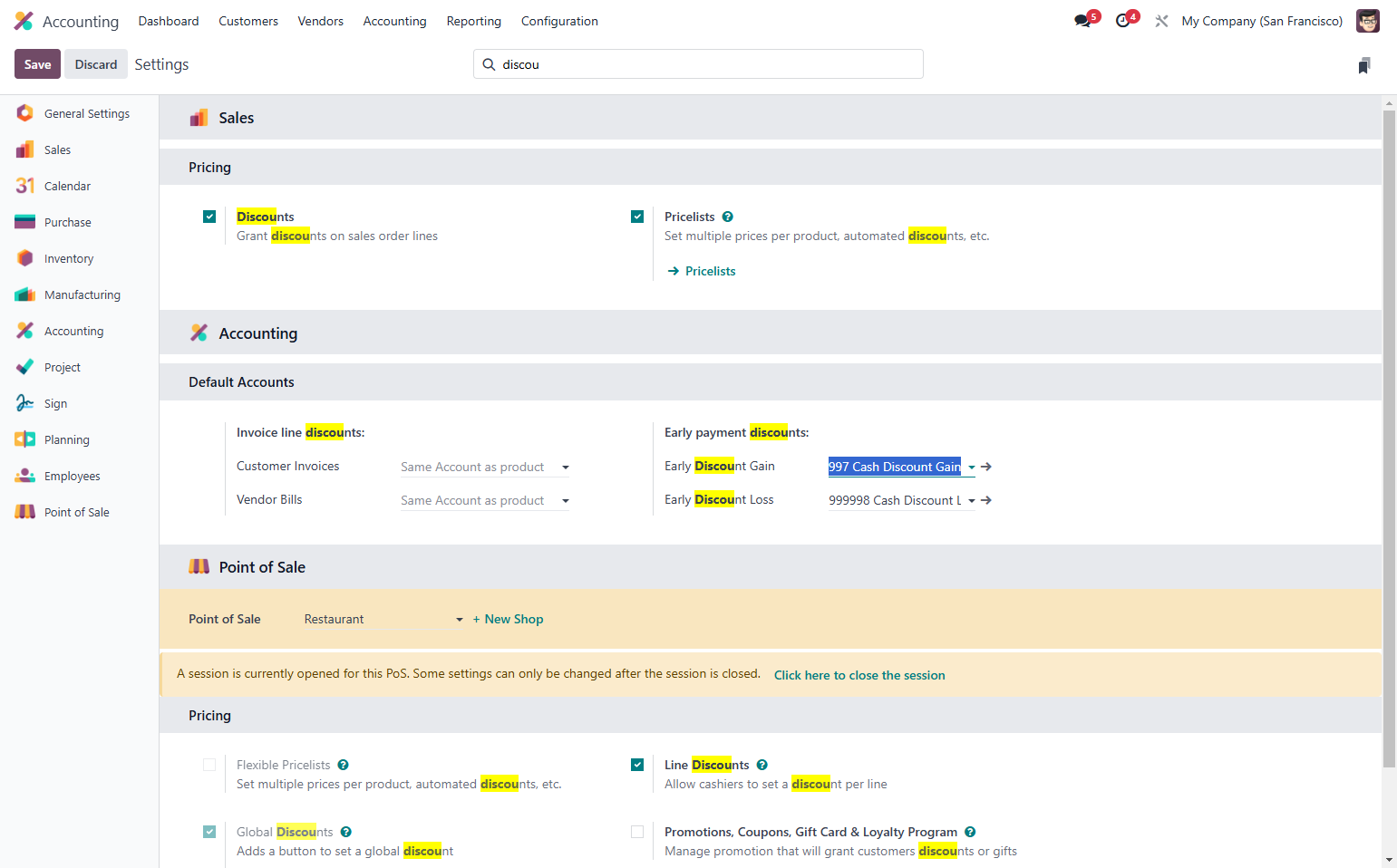Image resolution: width=1397 pixels, height=868 pixels.
Task: Open the Dashboard menu
Action: tap(169, 21)
